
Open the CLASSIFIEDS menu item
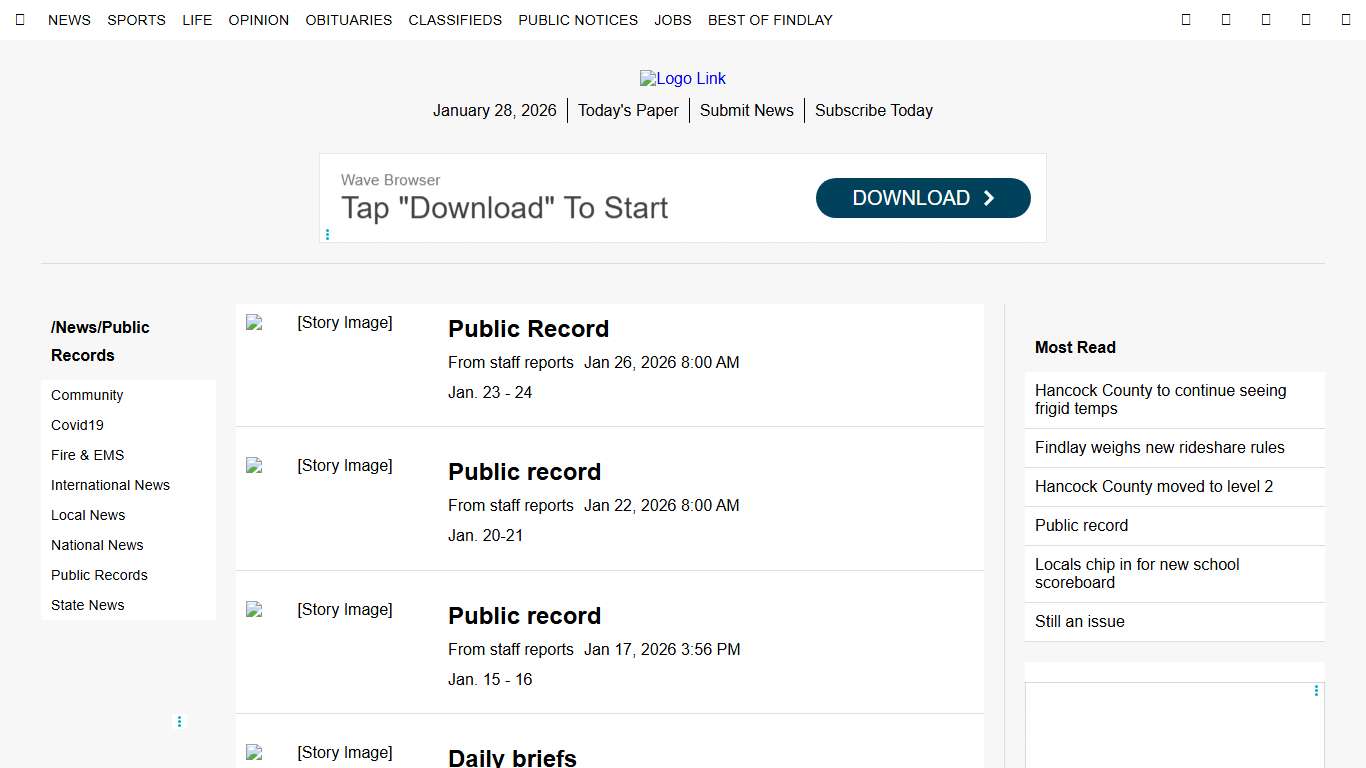(x=455, y=19)
